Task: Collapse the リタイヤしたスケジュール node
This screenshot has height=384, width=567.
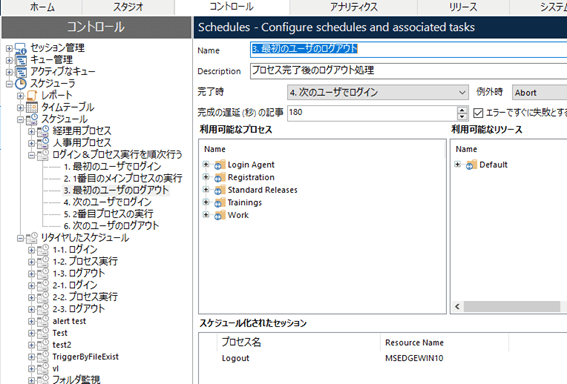Action: tap(21, 238)
